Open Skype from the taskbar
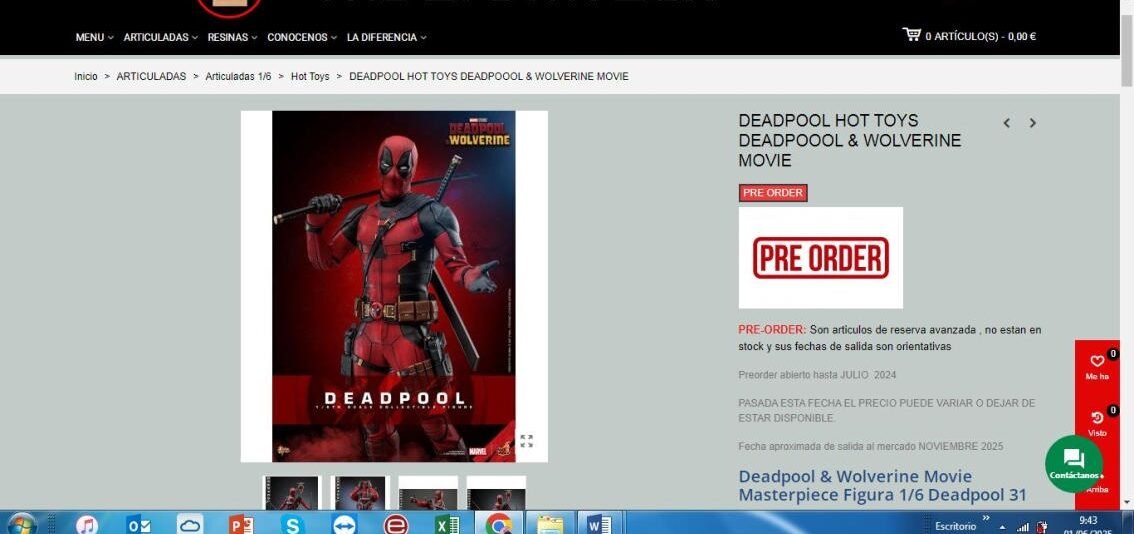Image resolution: width=1134 pixels, height=534 pixels. 292,524
